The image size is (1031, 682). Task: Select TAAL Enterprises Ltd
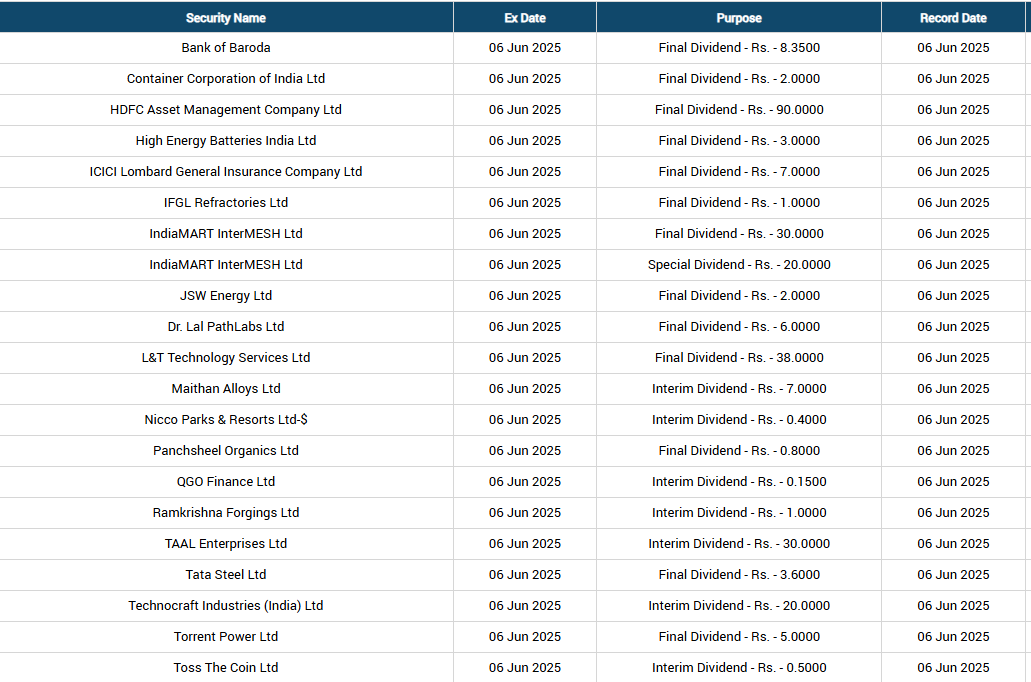(226, 543)
